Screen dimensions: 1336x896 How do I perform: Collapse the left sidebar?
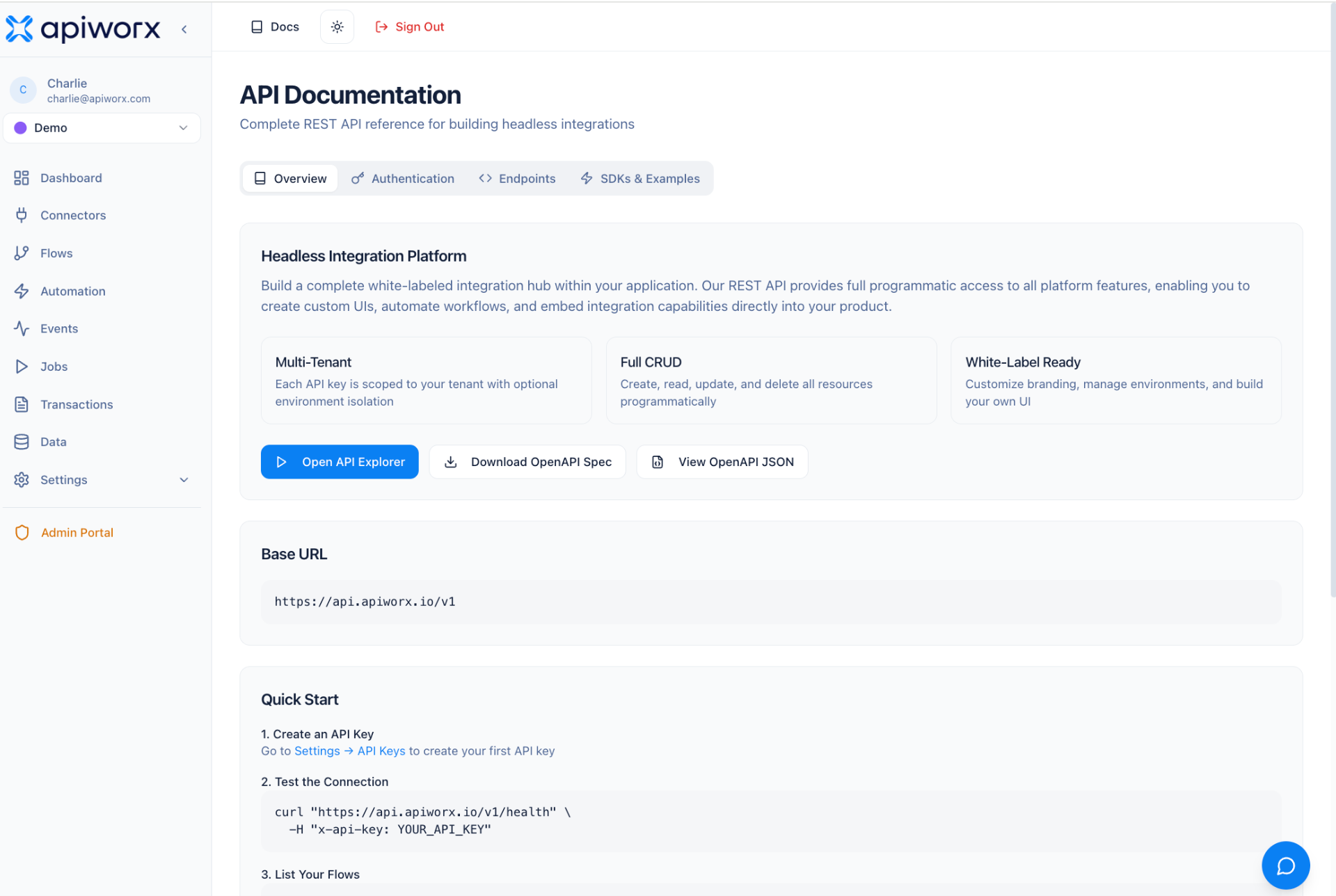[x=184, y=29]
